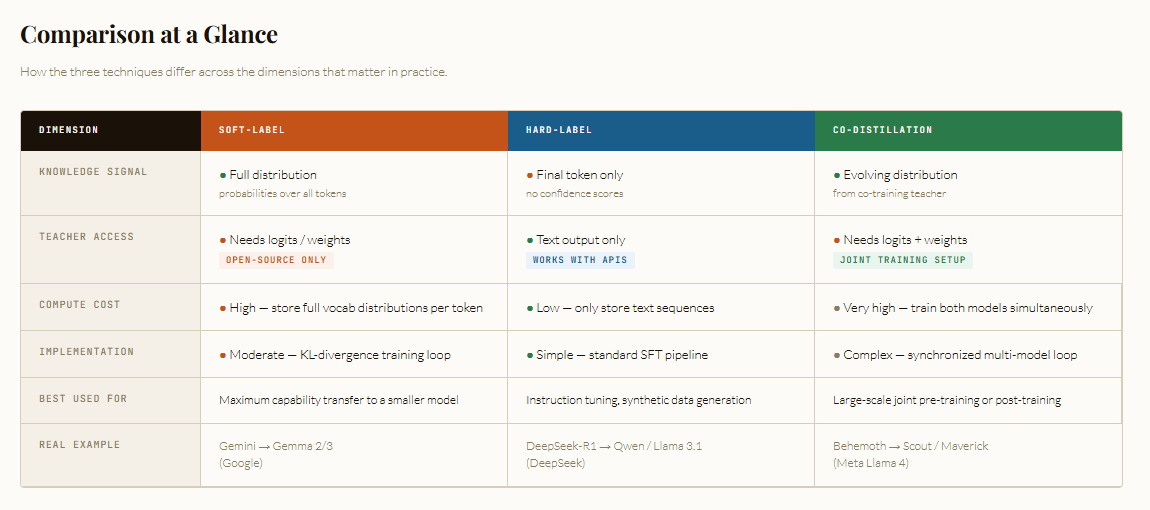Click the DIMENSION header cell
Viewport: 1150px width, 510px height.
click(111, 131)
